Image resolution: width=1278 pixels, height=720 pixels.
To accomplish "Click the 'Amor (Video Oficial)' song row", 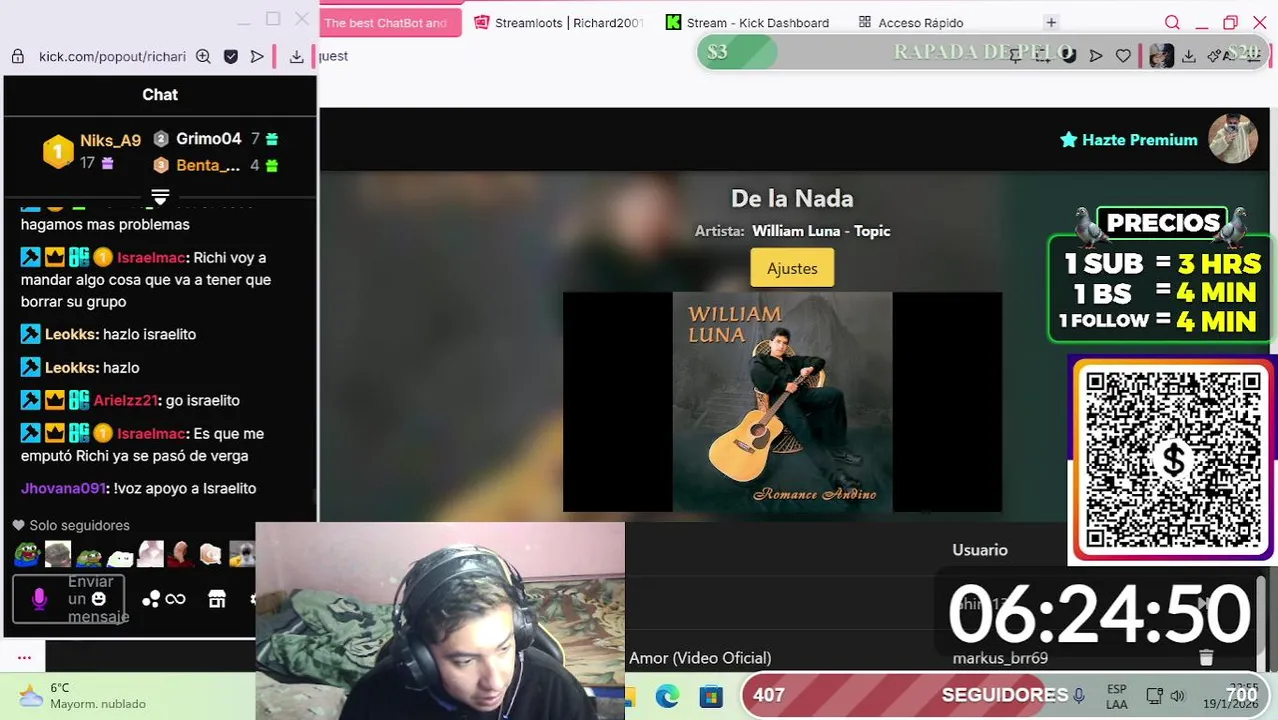I will coord(700,658).
